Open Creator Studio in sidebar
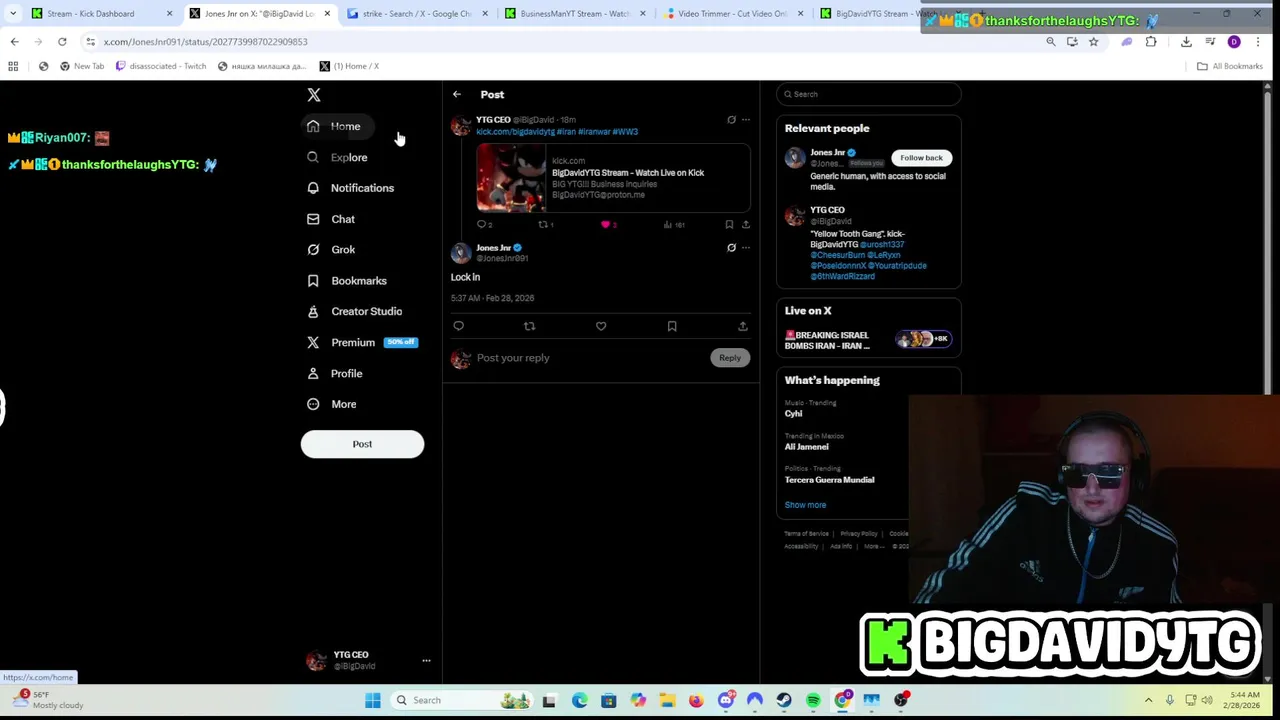This screenshot has height=720, width=1280. tap(355, 312)
